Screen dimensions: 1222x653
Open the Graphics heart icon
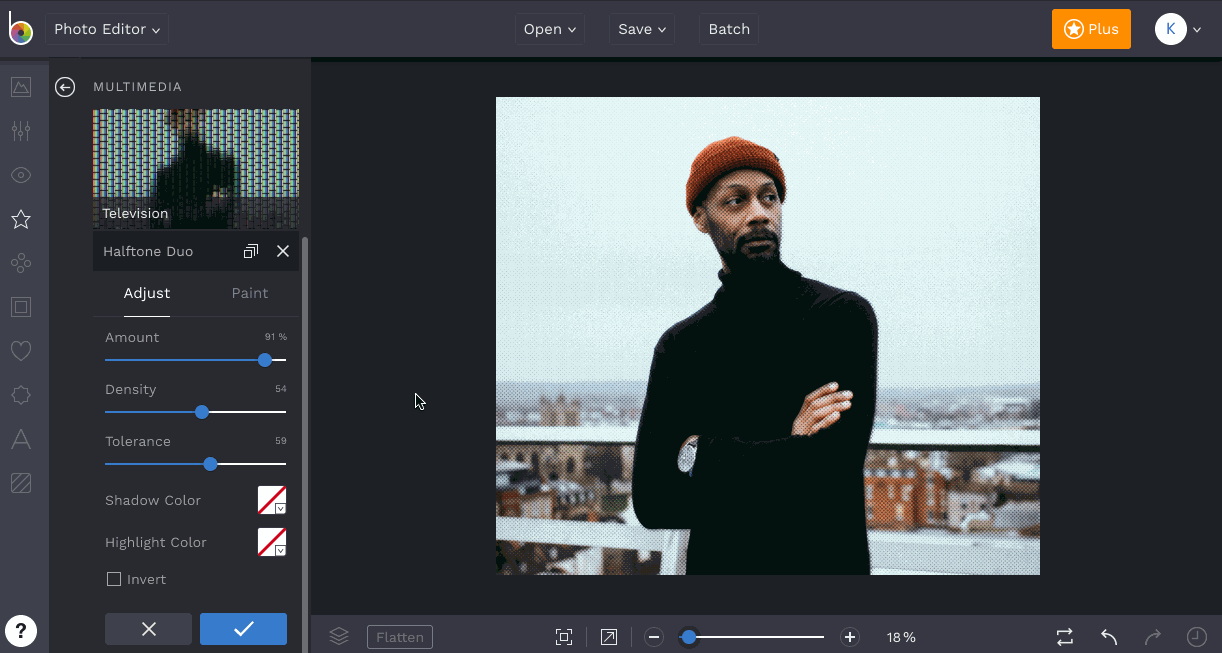click(x=21, y=351)
